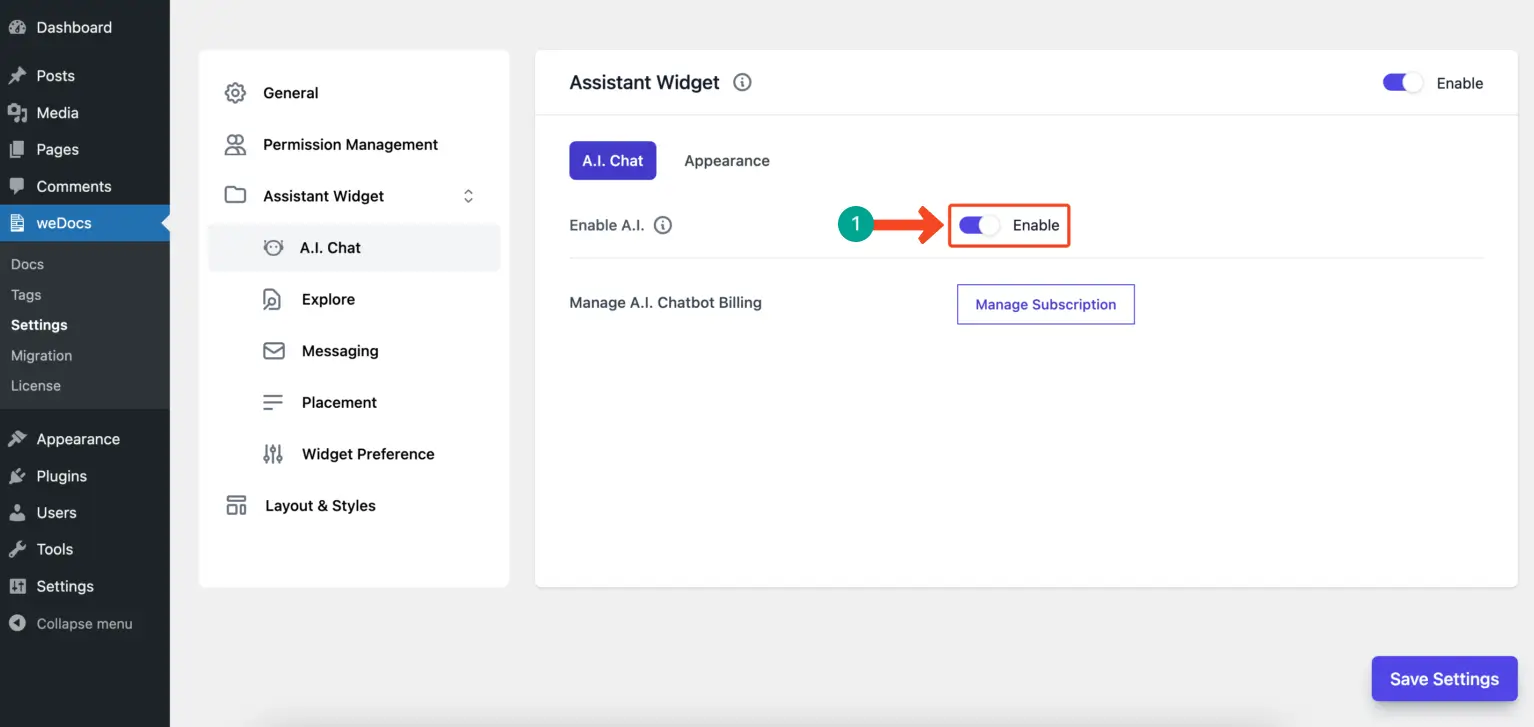Image resolution: width=1534 pixels, height=727 pixels.
Task: Click the General gear icon
Action: click(x=235, y=93)
